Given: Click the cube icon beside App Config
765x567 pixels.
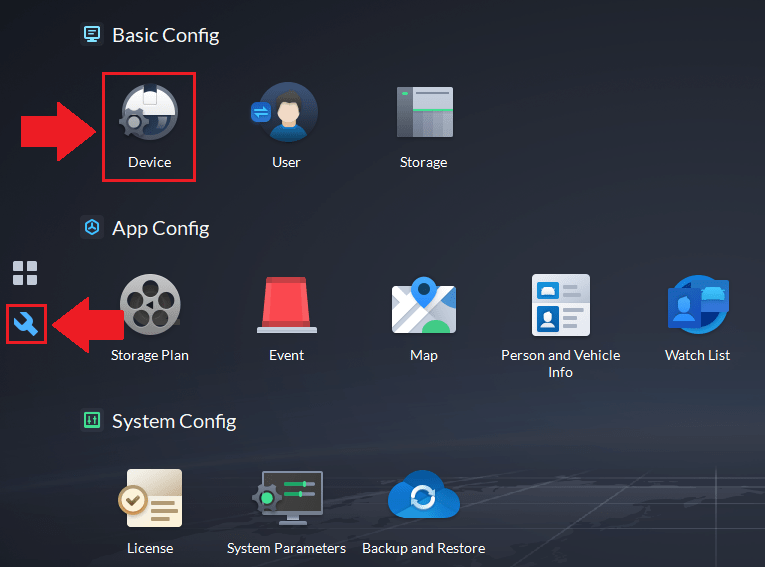Looking at the screenshot, I should click(92, 228).
